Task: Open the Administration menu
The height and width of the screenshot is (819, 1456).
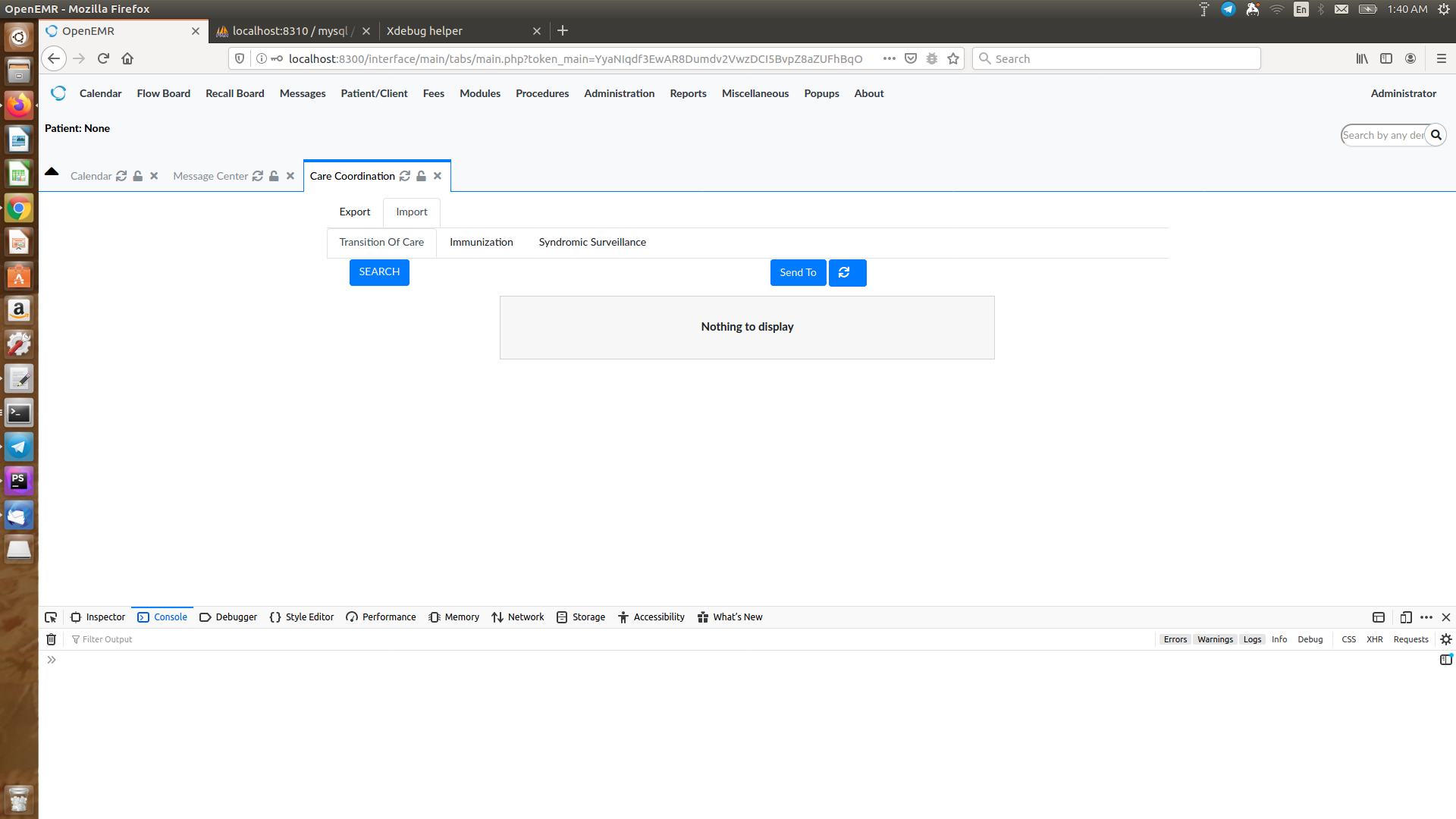Action: click(619, 93)
